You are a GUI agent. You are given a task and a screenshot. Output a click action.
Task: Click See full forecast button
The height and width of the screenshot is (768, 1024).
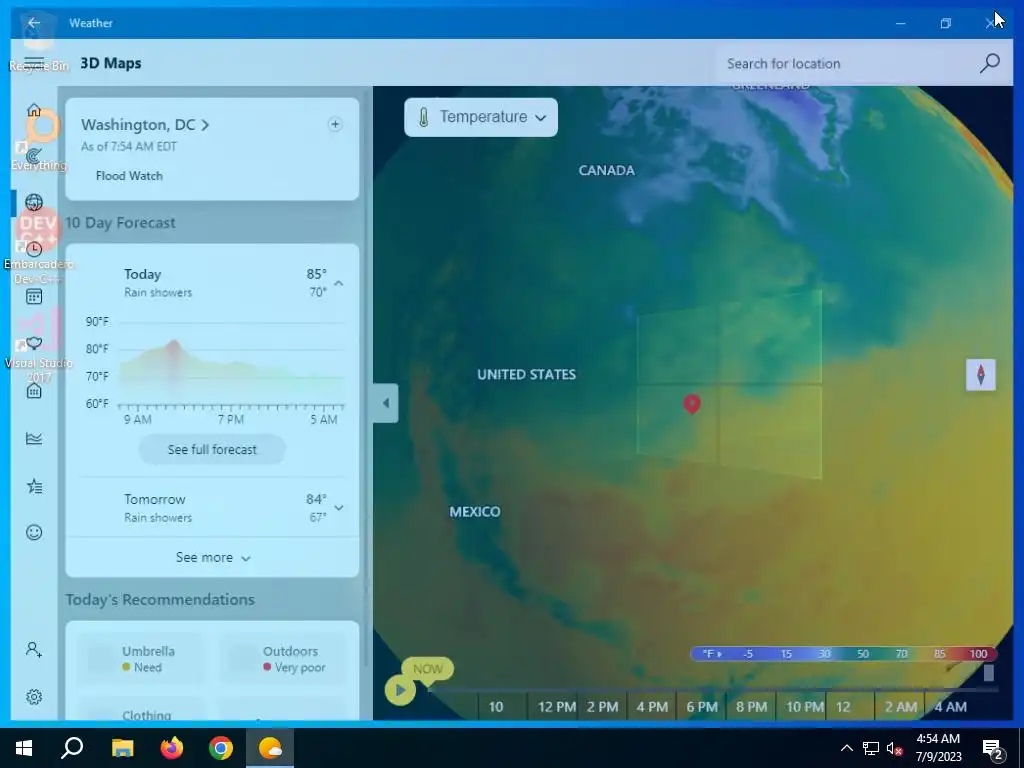(x=212, y=449)
